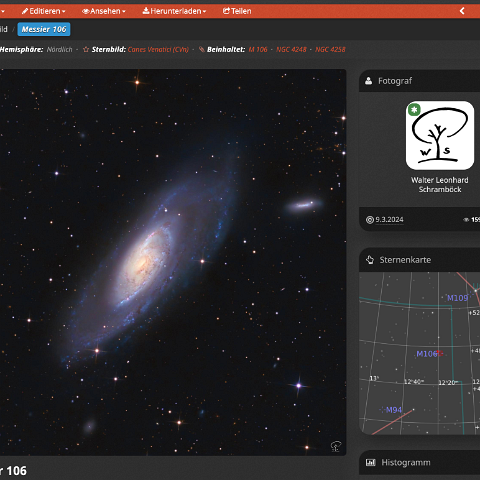Viewport: 480px width, 480px height.
Task: Click the publication date 9.3.2024
Action: pyautogui.click(x=389, y=220)
